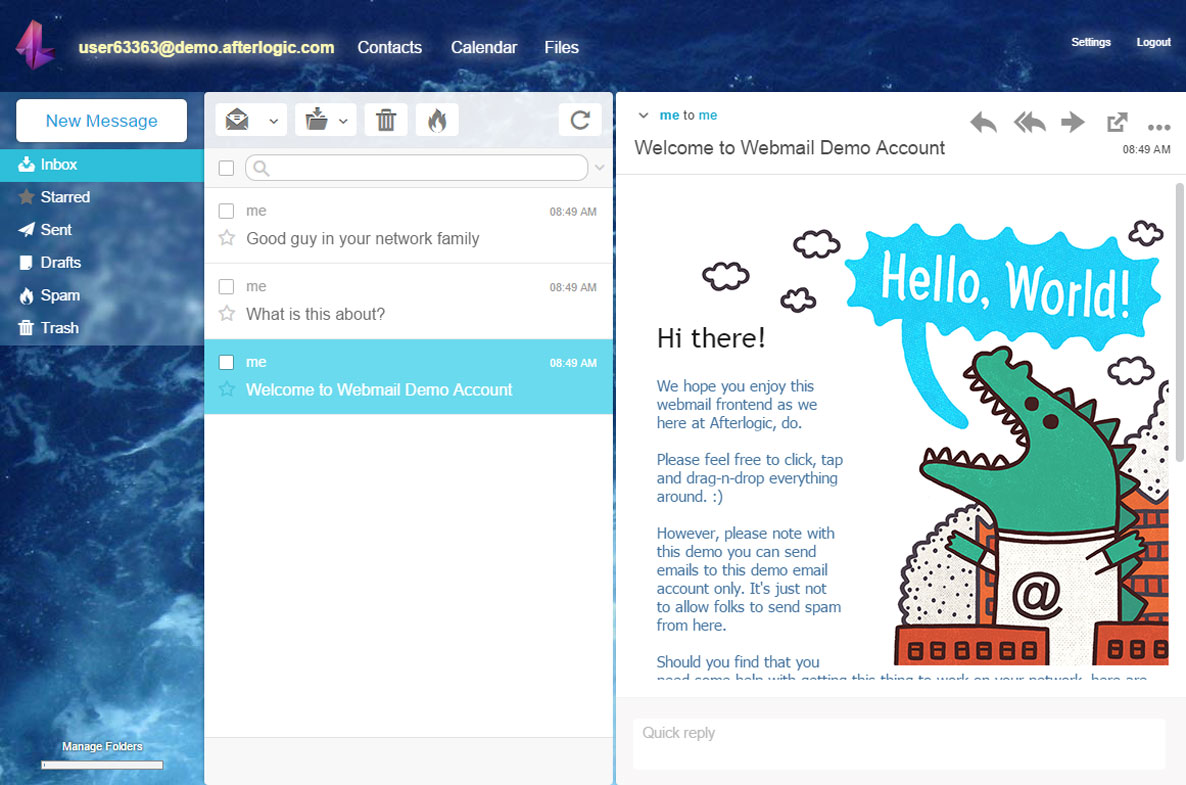The height and width of the screenshot is (785, 1186).
Task: Click the Reply All icon
Action: [x=1029, y=123]
